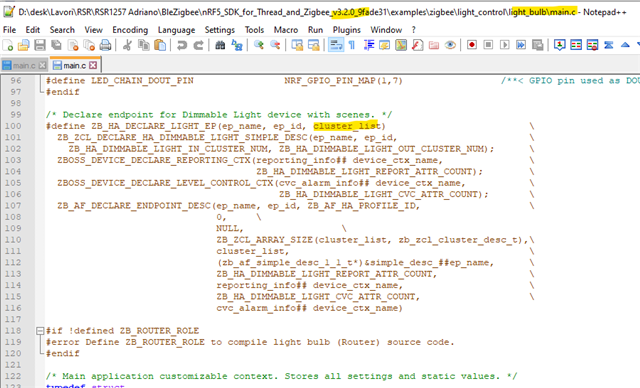Click the Open file folder icon
Screen dimensions: 640x388
tap(24, 45)
